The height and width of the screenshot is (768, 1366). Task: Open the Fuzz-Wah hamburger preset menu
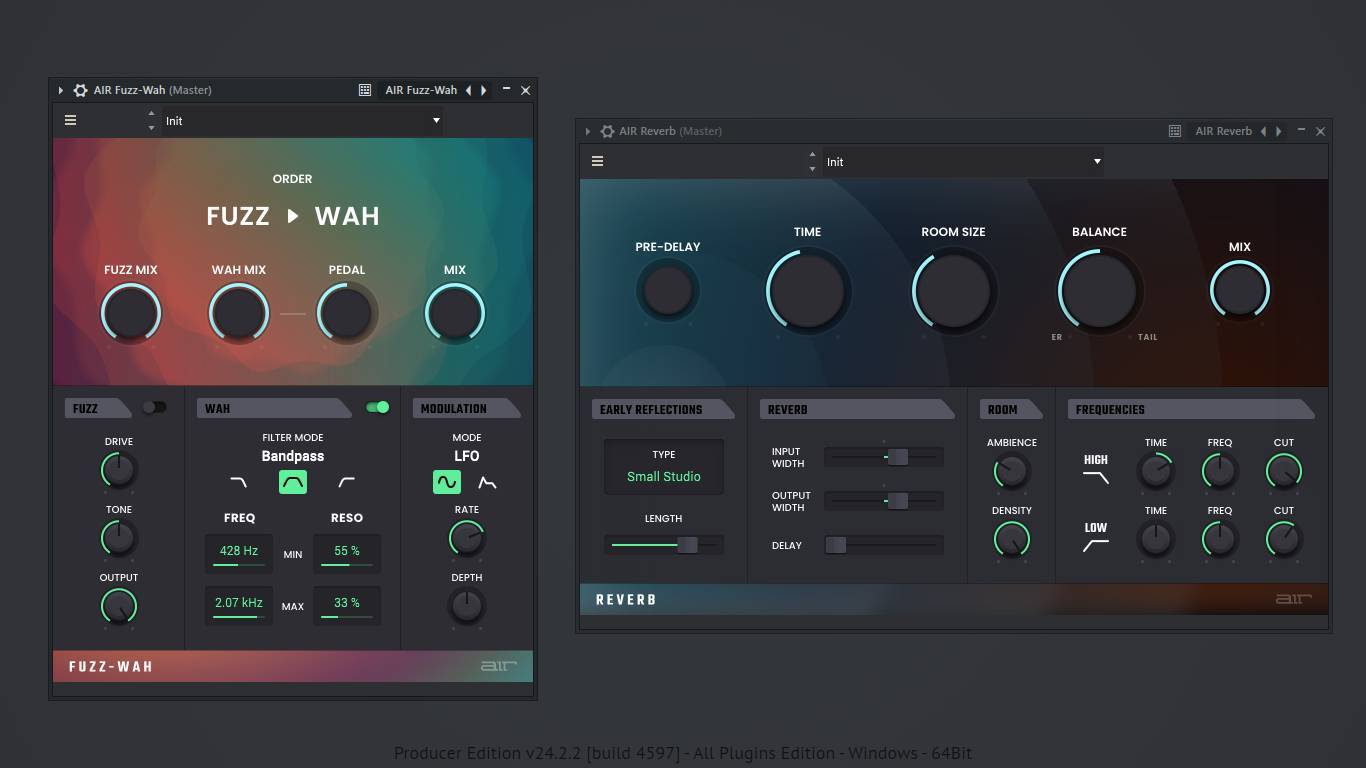(x=70, y=120)
